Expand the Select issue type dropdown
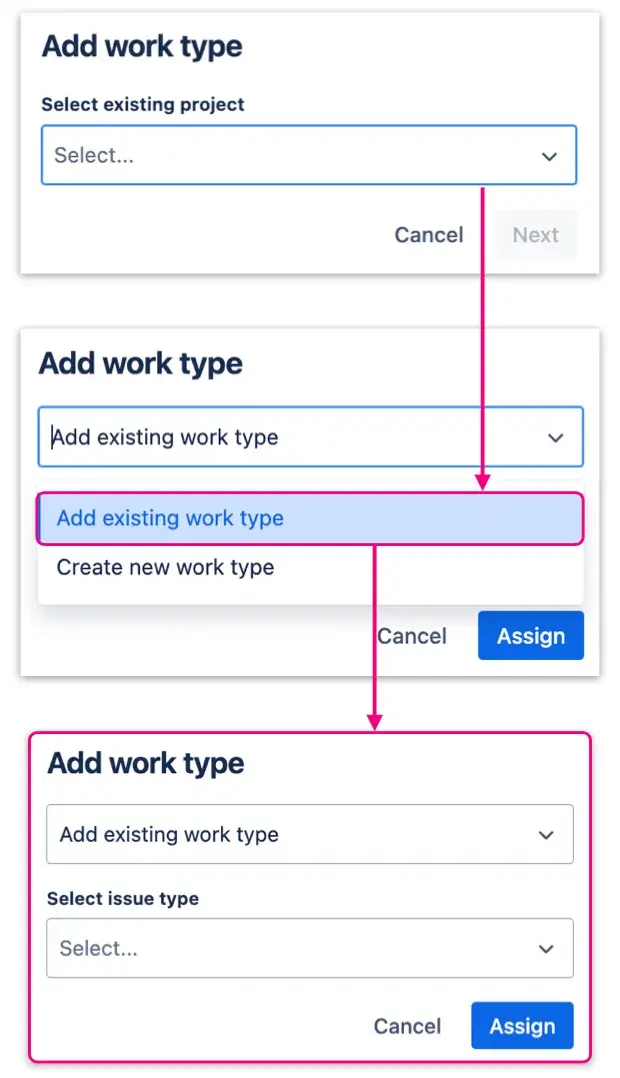Viewport: 620px width, 1078px height. coord(310,948)
